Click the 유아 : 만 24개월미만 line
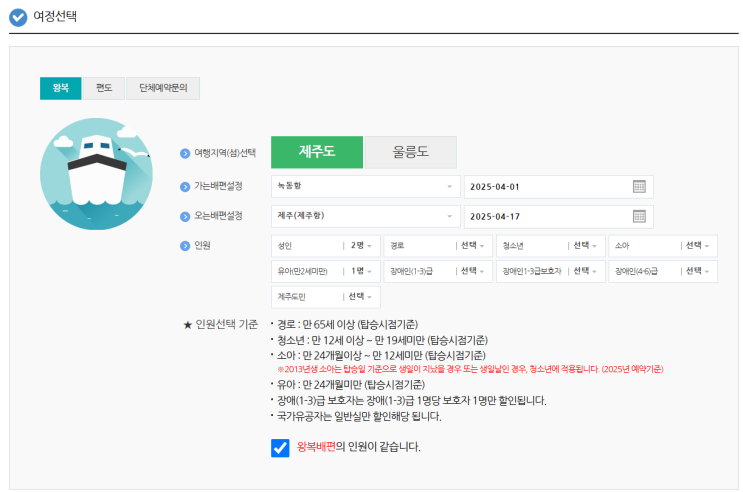The width and height of the screenshot is (743, 492). click(351, 384)
